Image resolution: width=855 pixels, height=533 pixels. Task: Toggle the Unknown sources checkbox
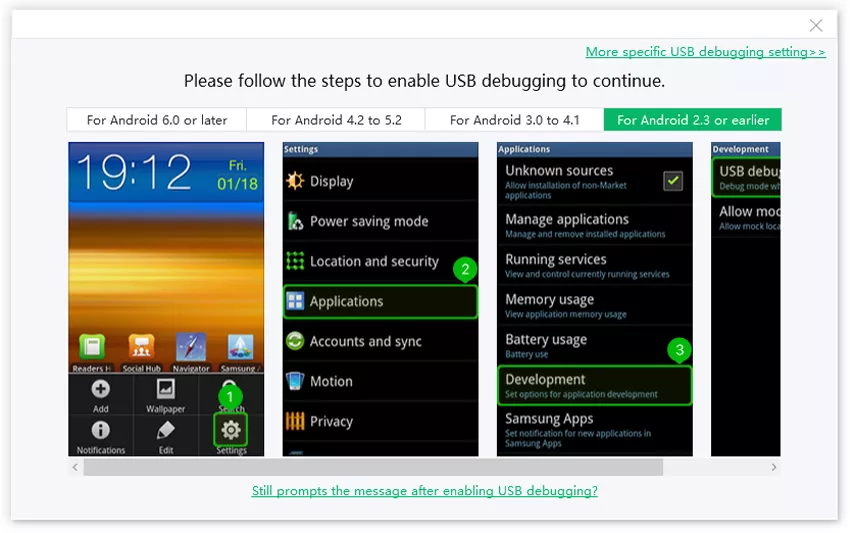coord(673,181)
